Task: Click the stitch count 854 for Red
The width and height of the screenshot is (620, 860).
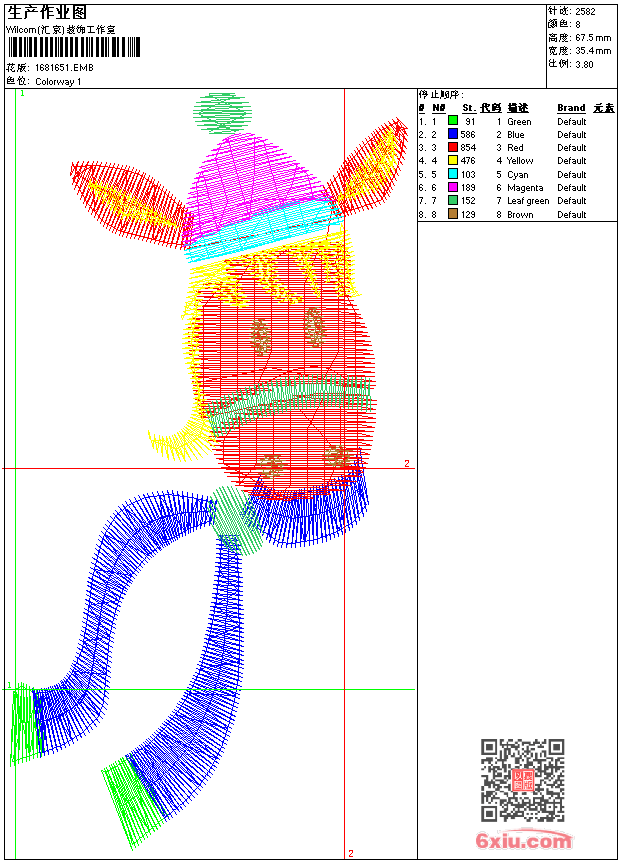Action: 468,148
